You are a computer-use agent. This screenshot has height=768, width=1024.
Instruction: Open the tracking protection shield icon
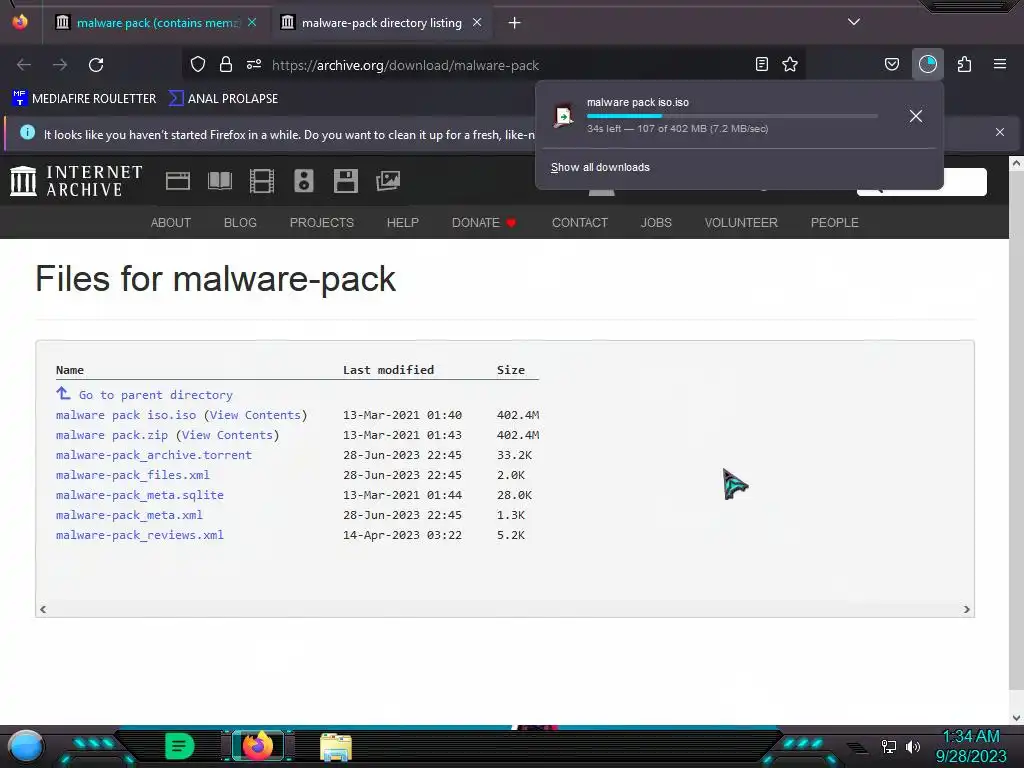coord(198,64)
